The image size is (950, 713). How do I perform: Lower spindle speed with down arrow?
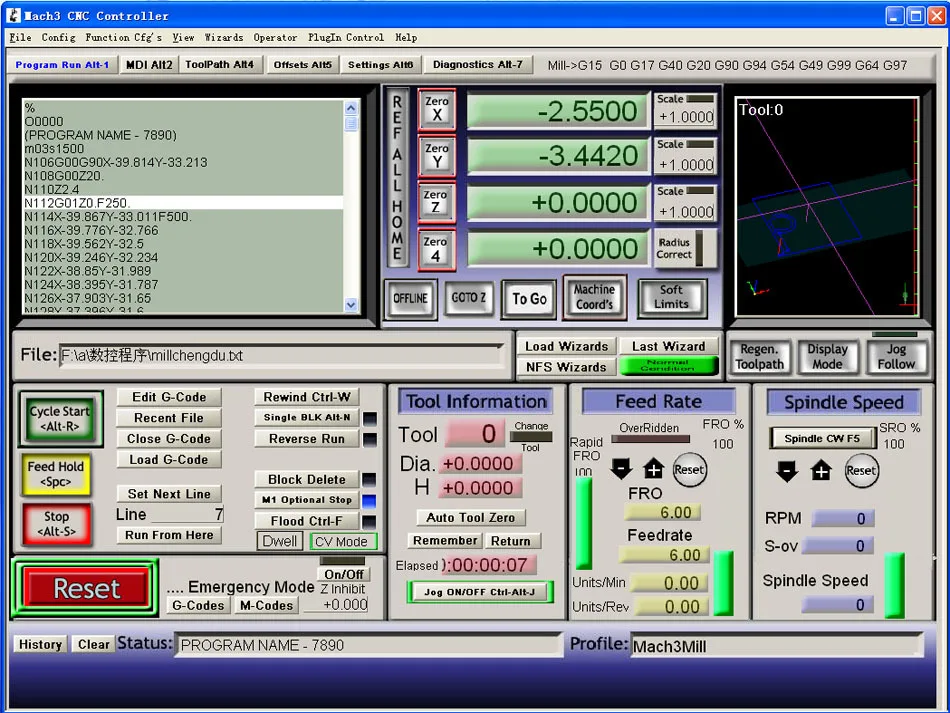coord(788,470)
